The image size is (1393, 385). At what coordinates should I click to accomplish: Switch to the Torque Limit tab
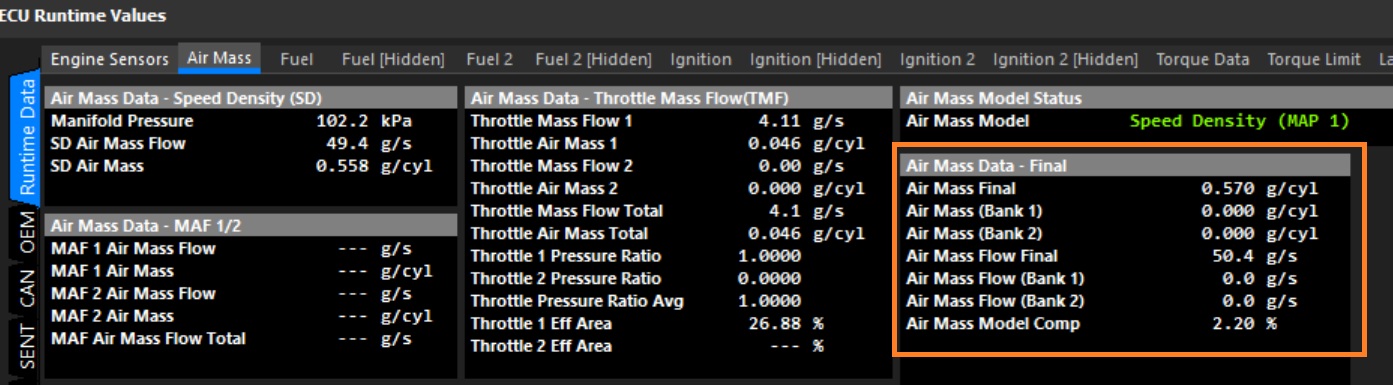click(x=1314, y=59)
